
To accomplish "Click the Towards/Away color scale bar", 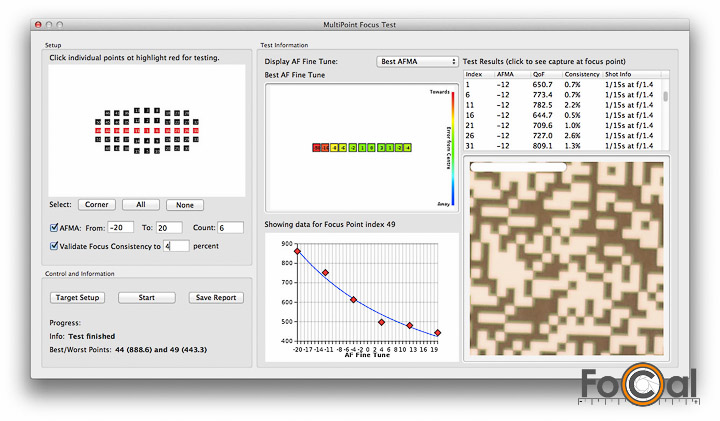I will 453,148.
